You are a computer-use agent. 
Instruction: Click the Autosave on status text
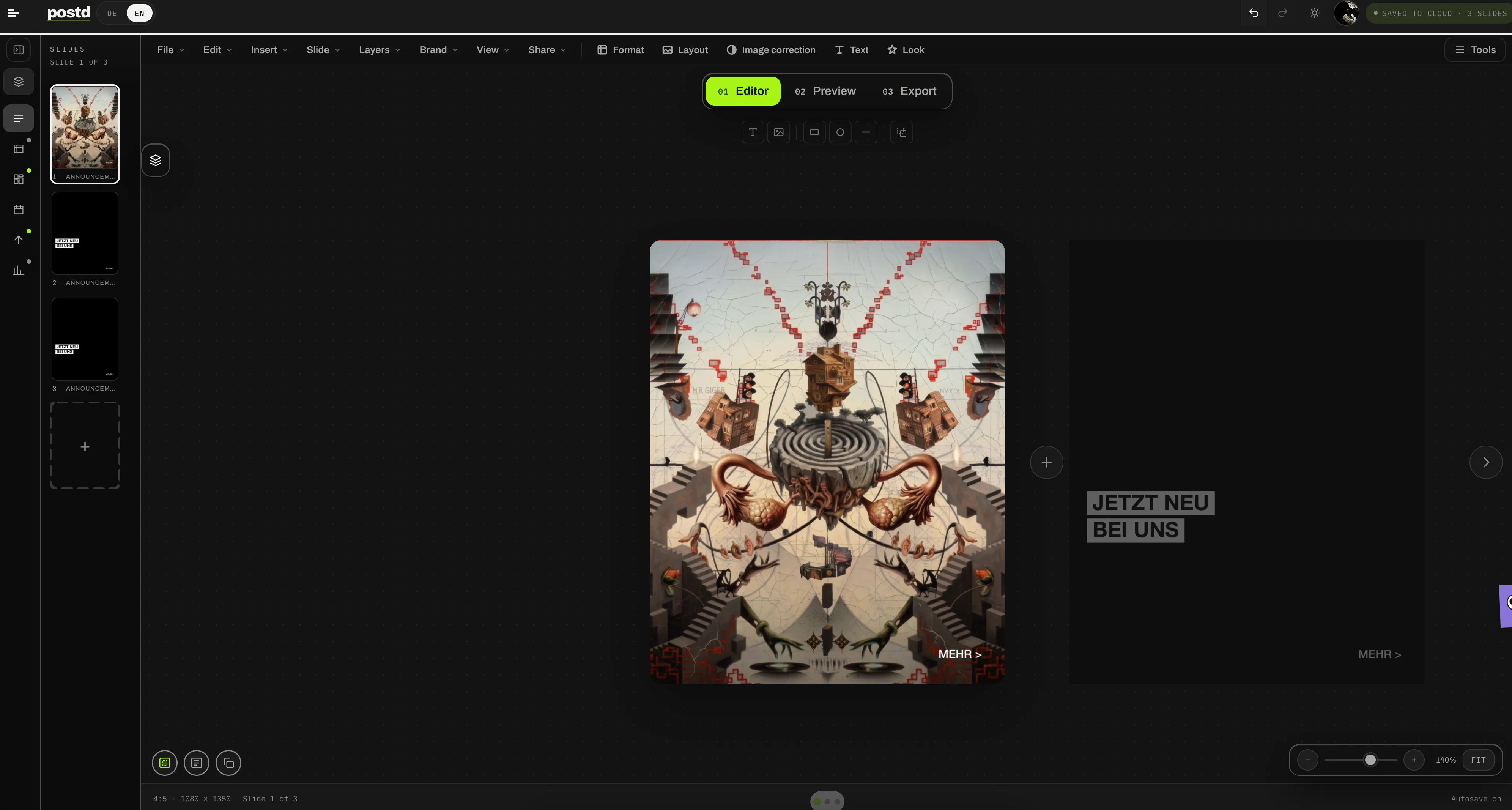point(1476,799)
